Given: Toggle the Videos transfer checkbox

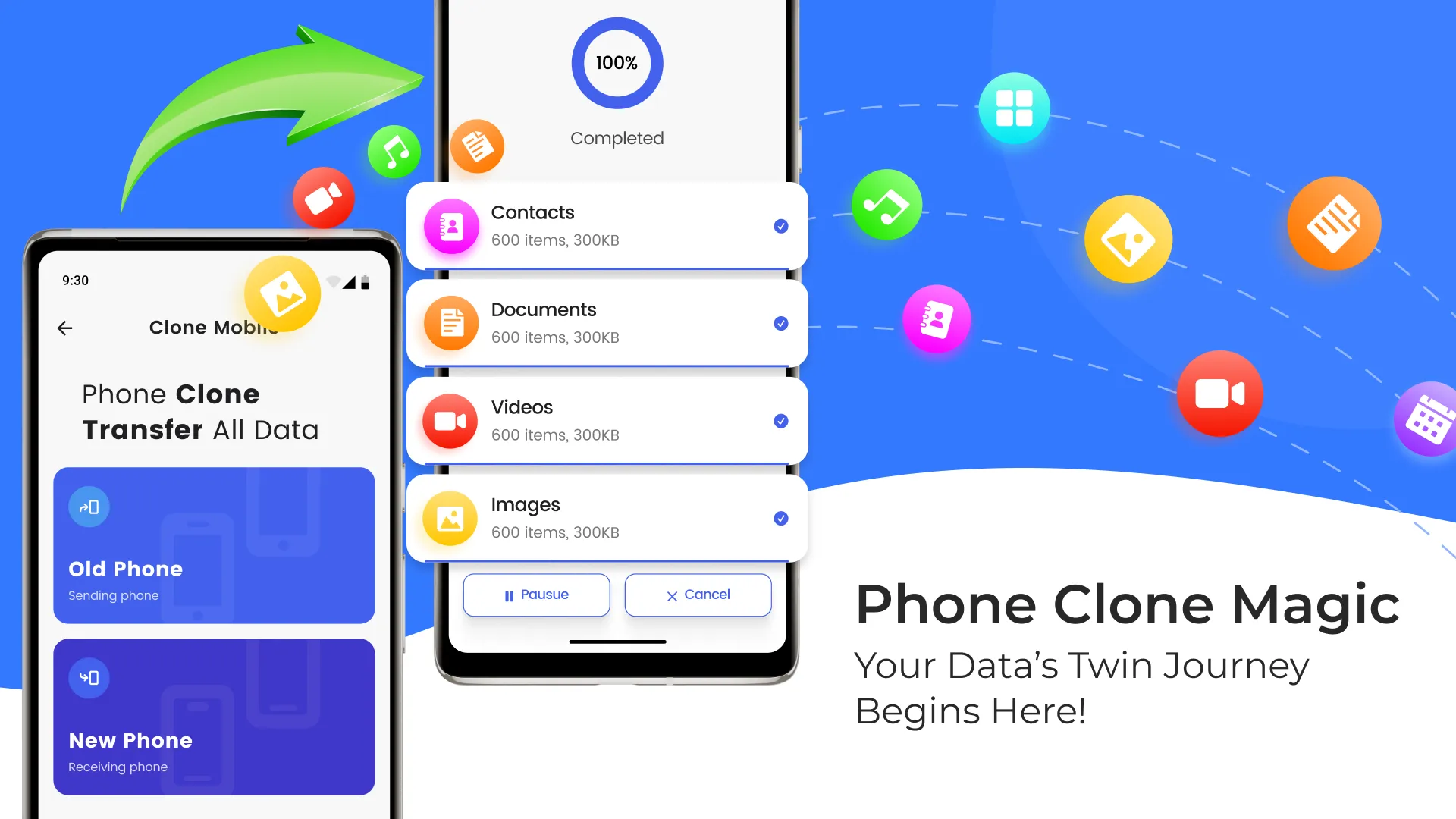Looking at the screenshot, I should point(781,421).
